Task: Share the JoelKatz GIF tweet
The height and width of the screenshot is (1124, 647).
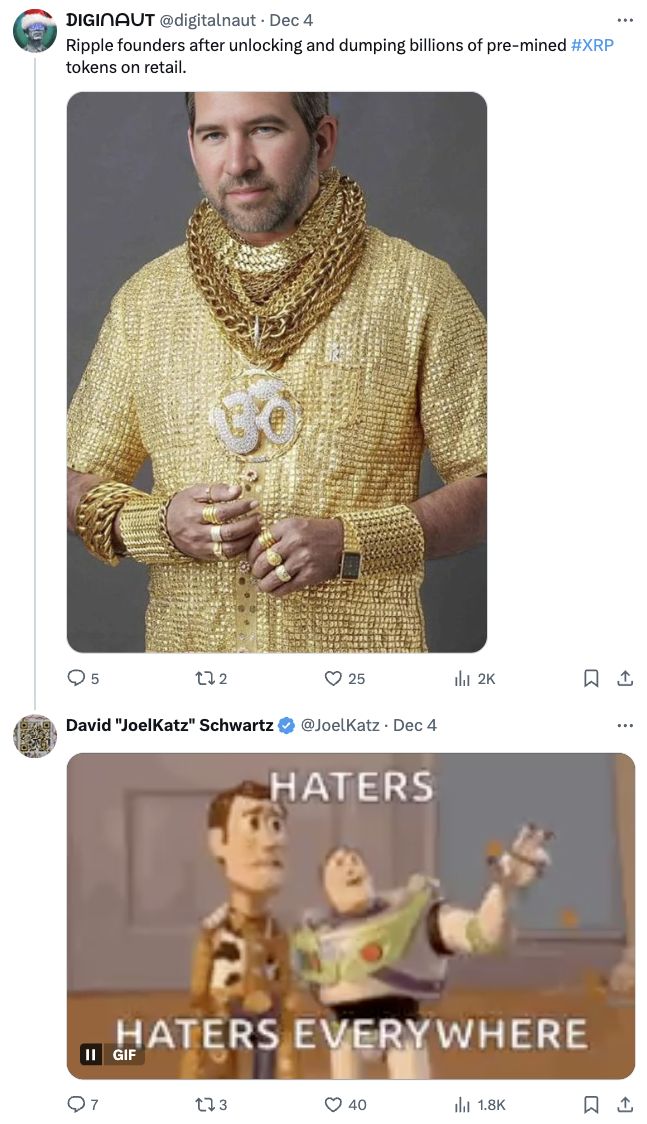Action: 625,1104
